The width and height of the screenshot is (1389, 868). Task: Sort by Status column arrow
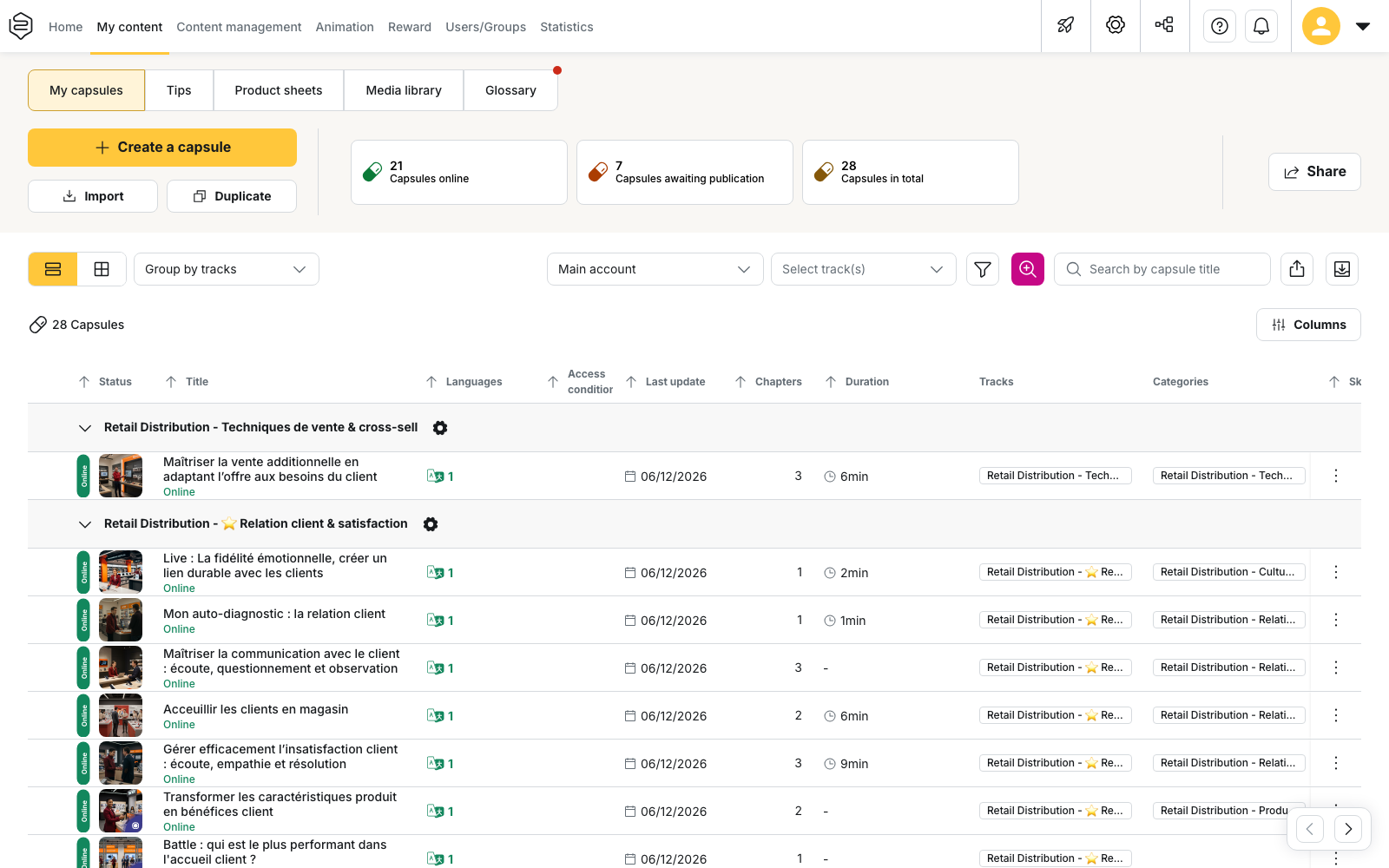pyautogui.click(x=84, y=382)
